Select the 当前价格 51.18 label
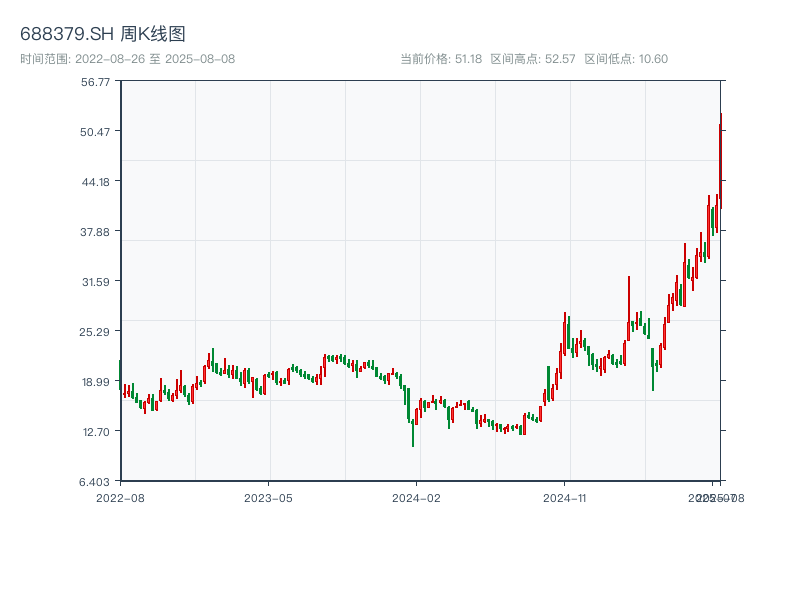This screenshot has width=800, height=600. point(441,59)
